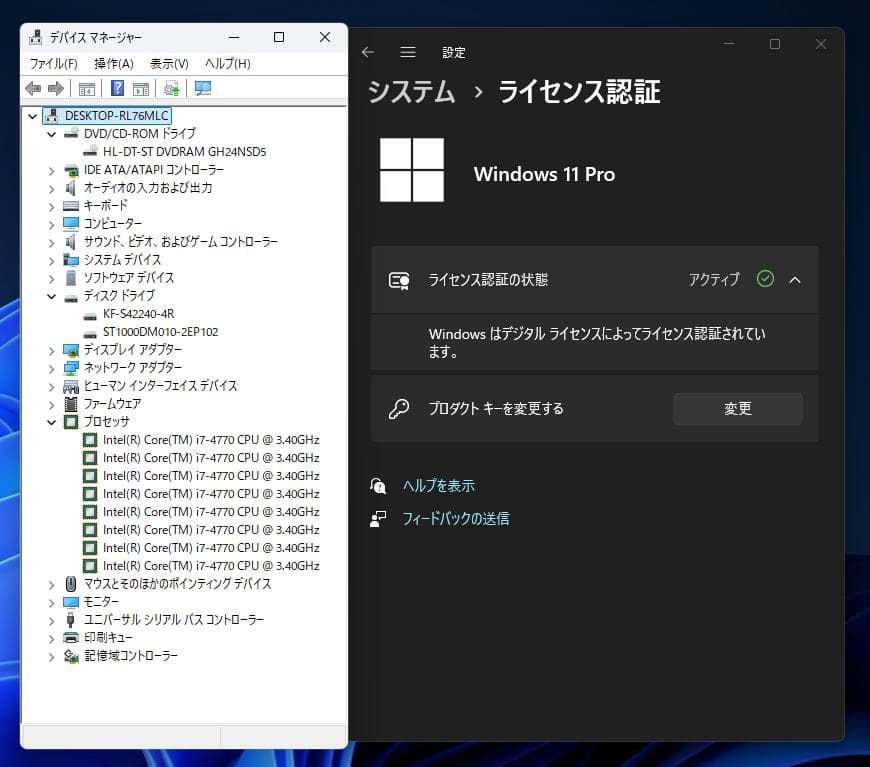Click the Properties icon in Device Manager toolbar
Image resolution: width=870 pixels, height=767 pixels.
pyautogui.click(x=140, y=88)
